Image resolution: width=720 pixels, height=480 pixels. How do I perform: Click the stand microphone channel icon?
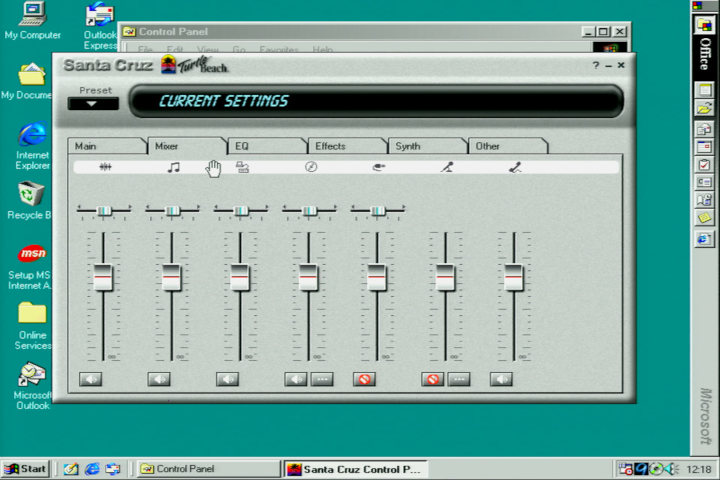pyautogui.click(x=447, y=167)
